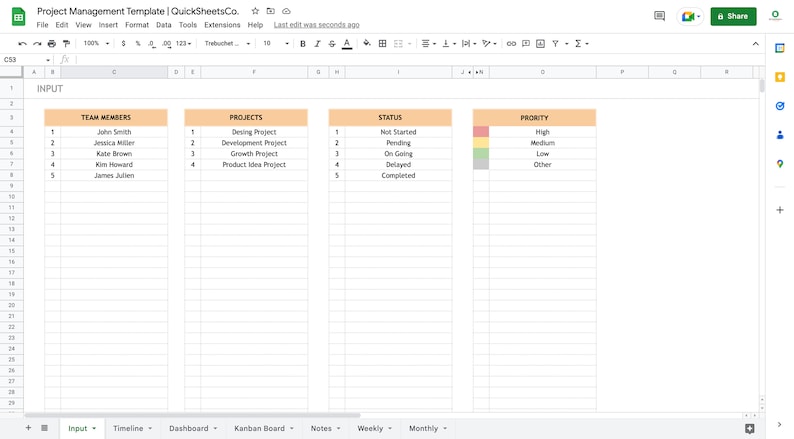Insert chart icon in toolbar
Screen dimensions: 794x439
(541, 44)
